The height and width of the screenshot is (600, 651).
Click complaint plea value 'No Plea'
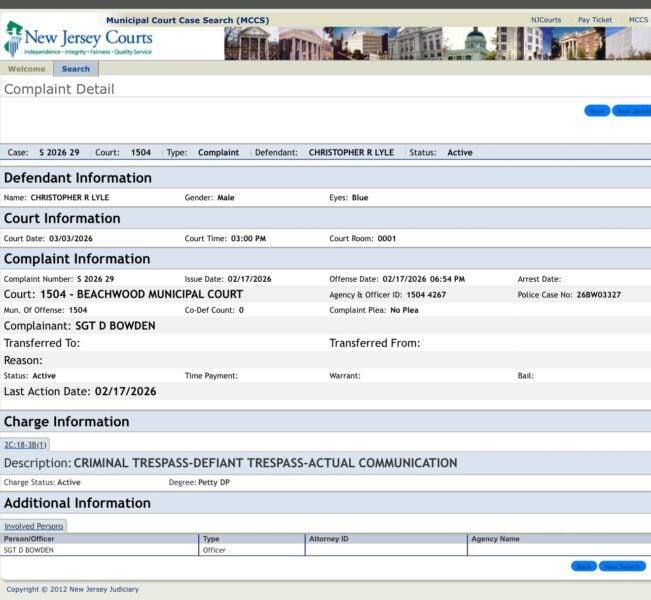click(404, 310)
